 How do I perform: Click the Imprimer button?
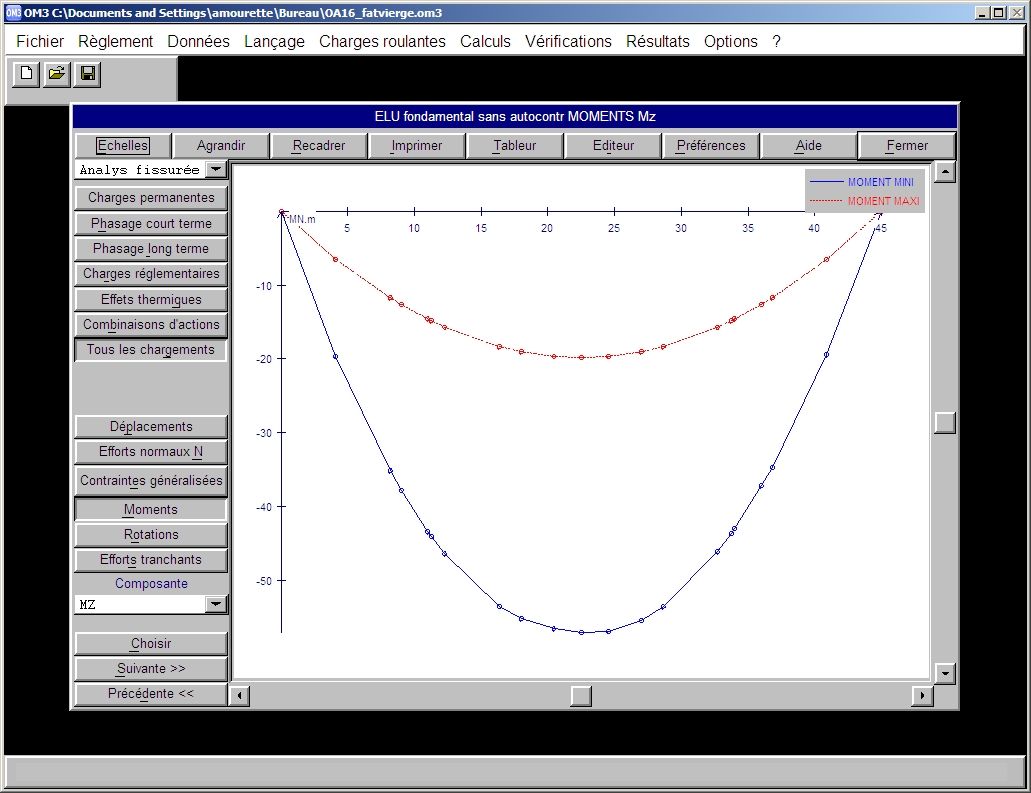[x=417, y=145]
